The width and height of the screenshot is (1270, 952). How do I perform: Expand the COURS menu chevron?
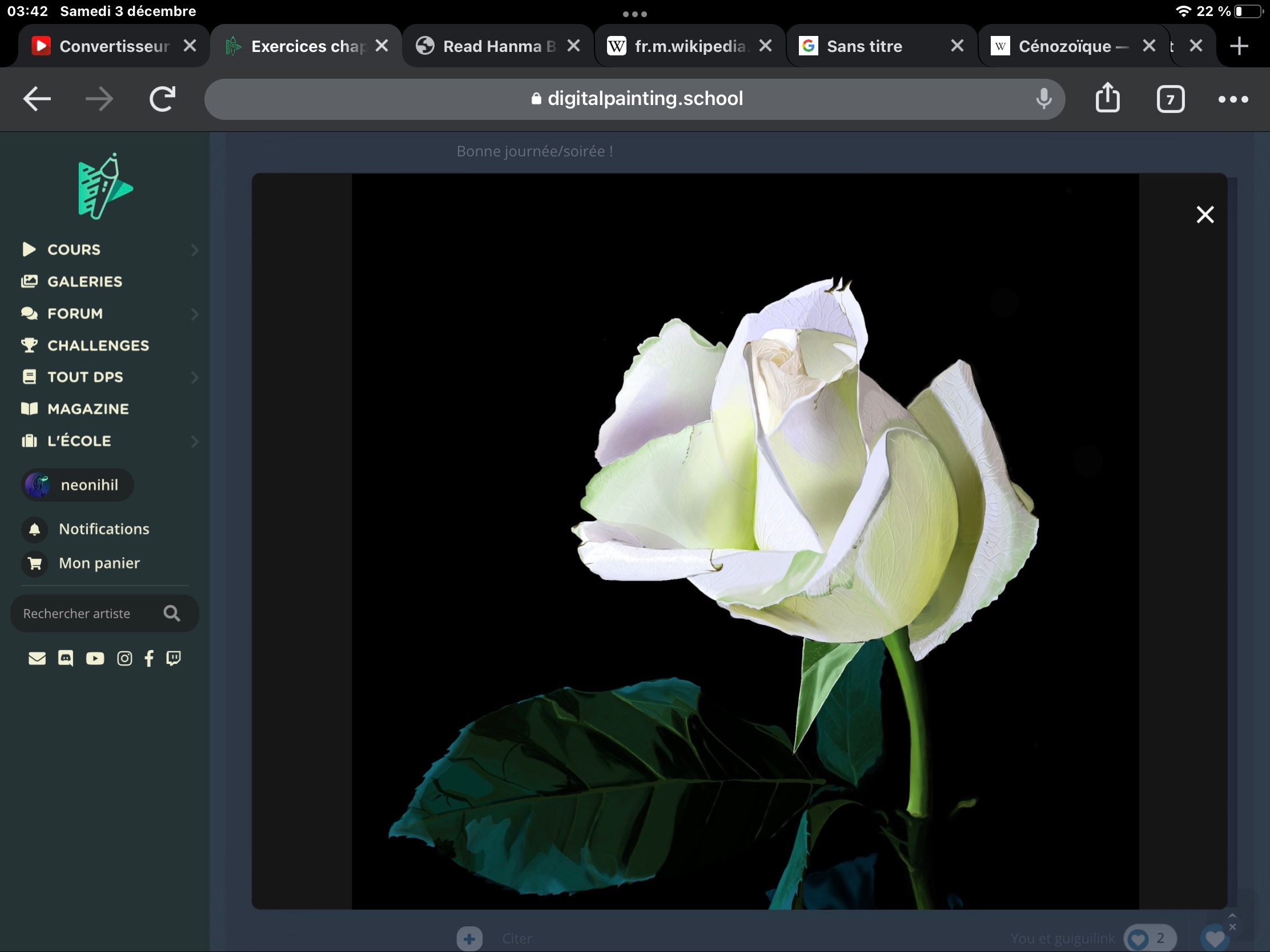(195, 249)
